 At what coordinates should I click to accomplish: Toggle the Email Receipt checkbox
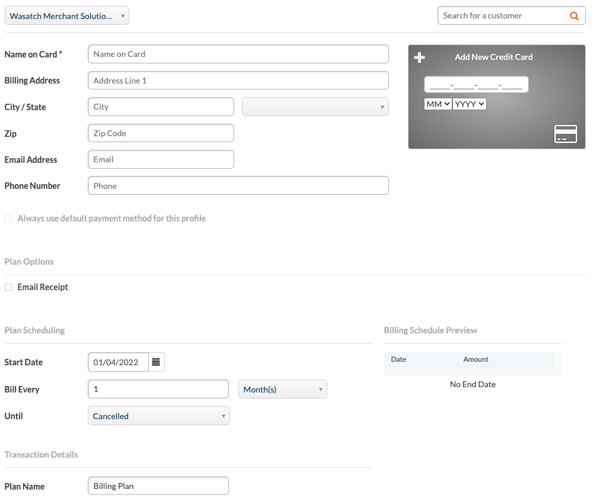tap(8, 287)
